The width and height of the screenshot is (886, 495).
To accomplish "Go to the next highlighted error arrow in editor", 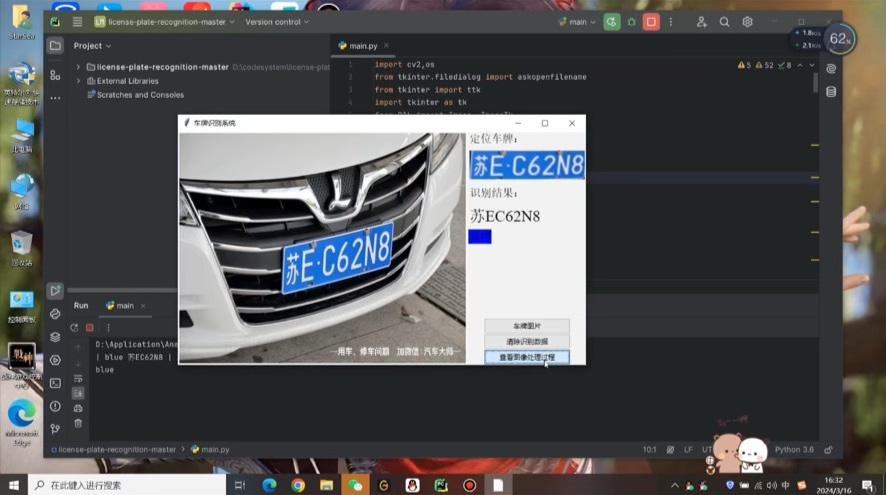I will point(812,65).
